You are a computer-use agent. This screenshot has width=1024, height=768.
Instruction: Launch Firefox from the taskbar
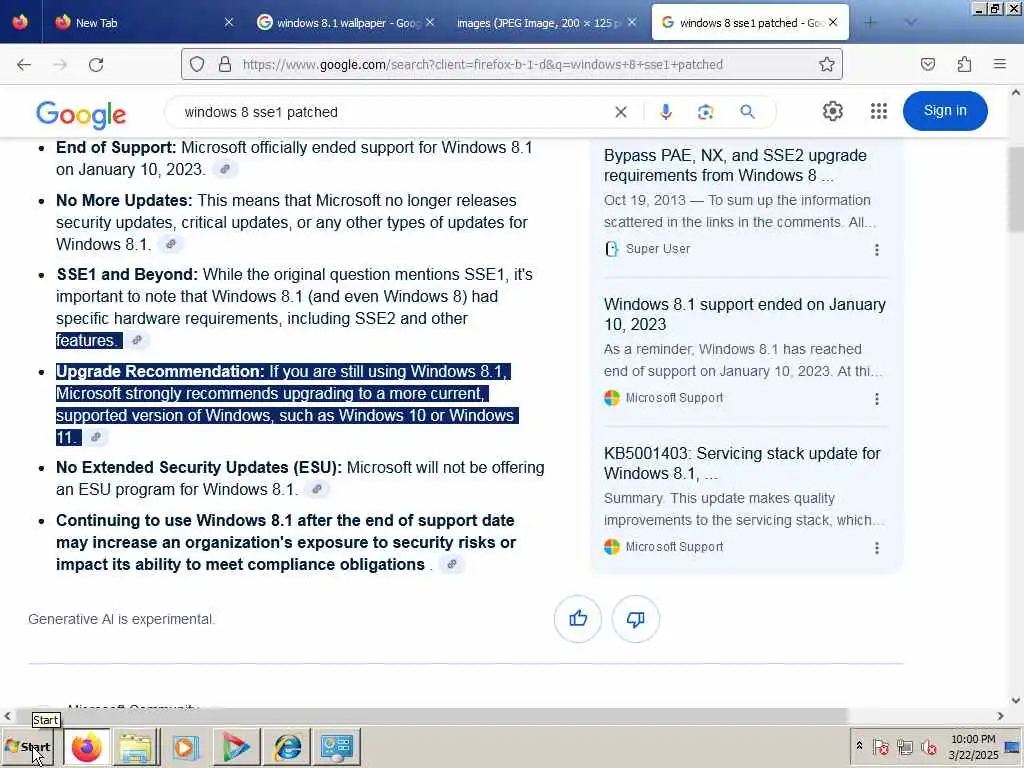pos(86,747)
